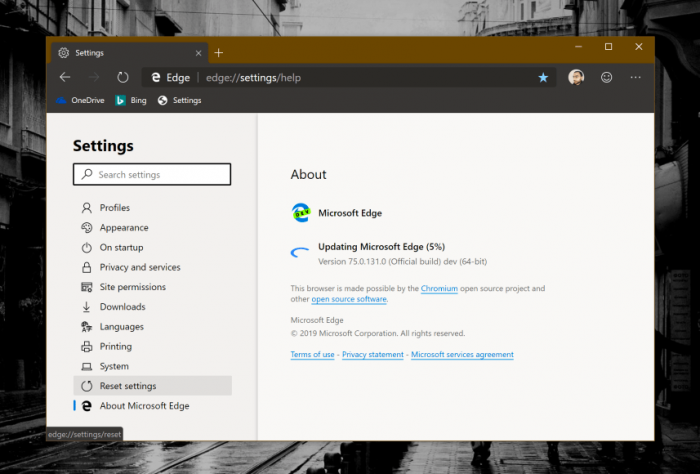Select Privacy and services
Screen dimensions: 700x474
click(x=139, y=267)
